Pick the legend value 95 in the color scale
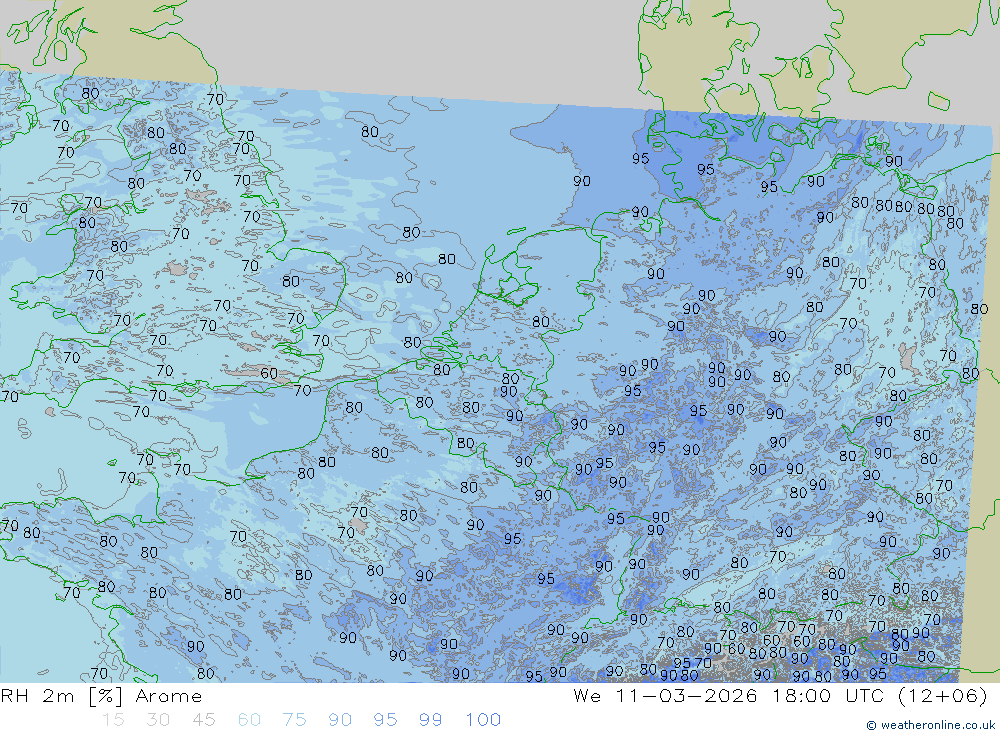The height and width of the screenshot is (733, 1000). (385, 720)
